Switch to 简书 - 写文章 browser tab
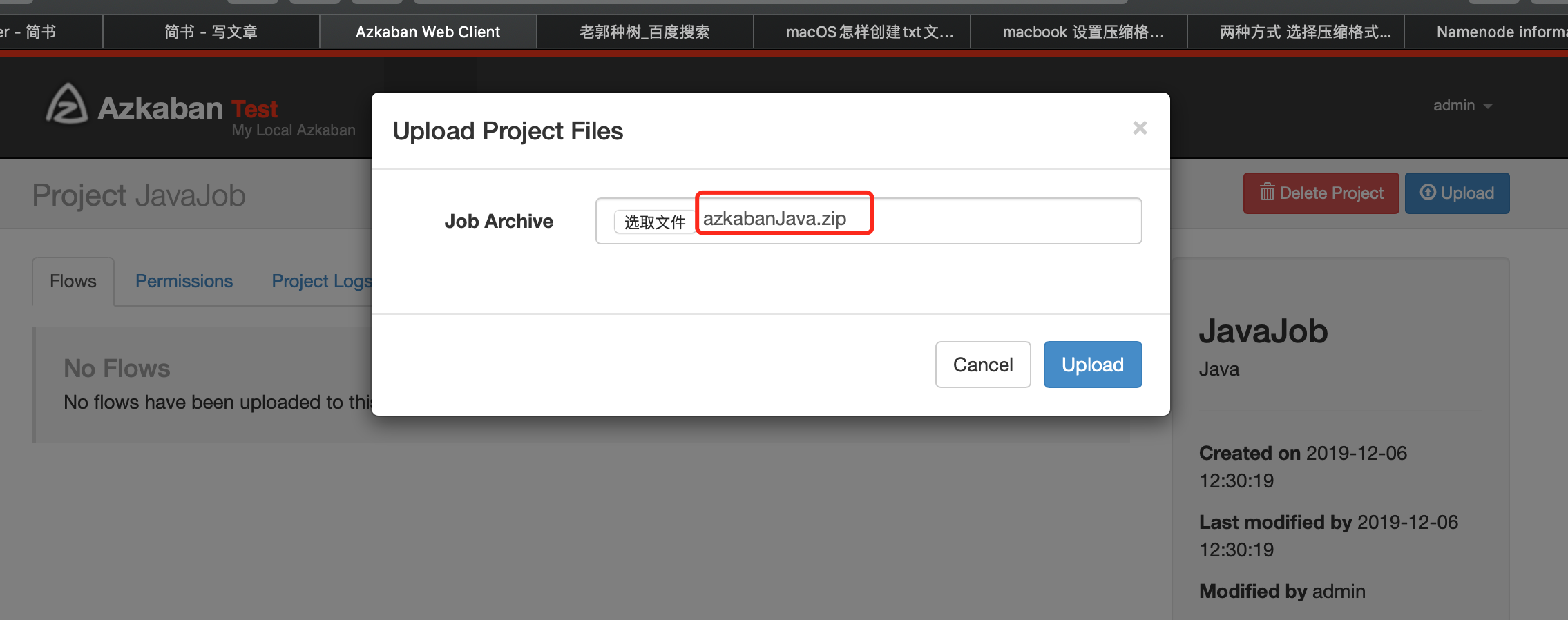This screenshot has height=620, width=1568. coord(211,32)
